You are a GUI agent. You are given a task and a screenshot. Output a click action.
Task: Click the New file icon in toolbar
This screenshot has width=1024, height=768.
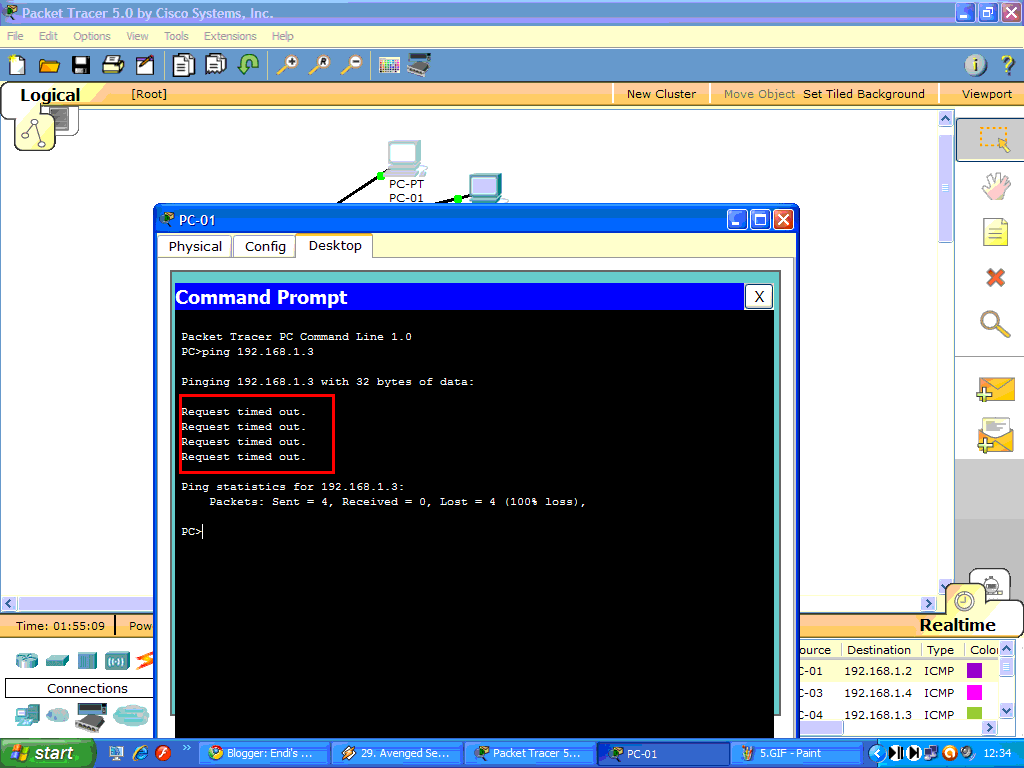[17, 65]
